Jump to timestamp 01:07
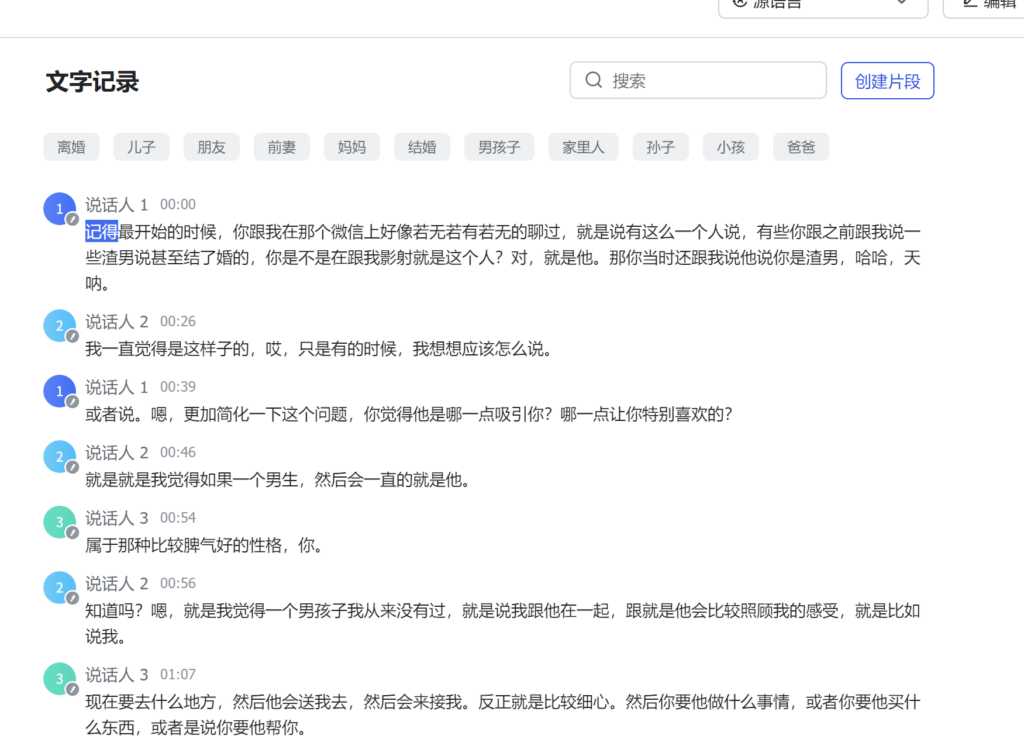This screenshot has height=753, width=1024. tap(178, 675)
